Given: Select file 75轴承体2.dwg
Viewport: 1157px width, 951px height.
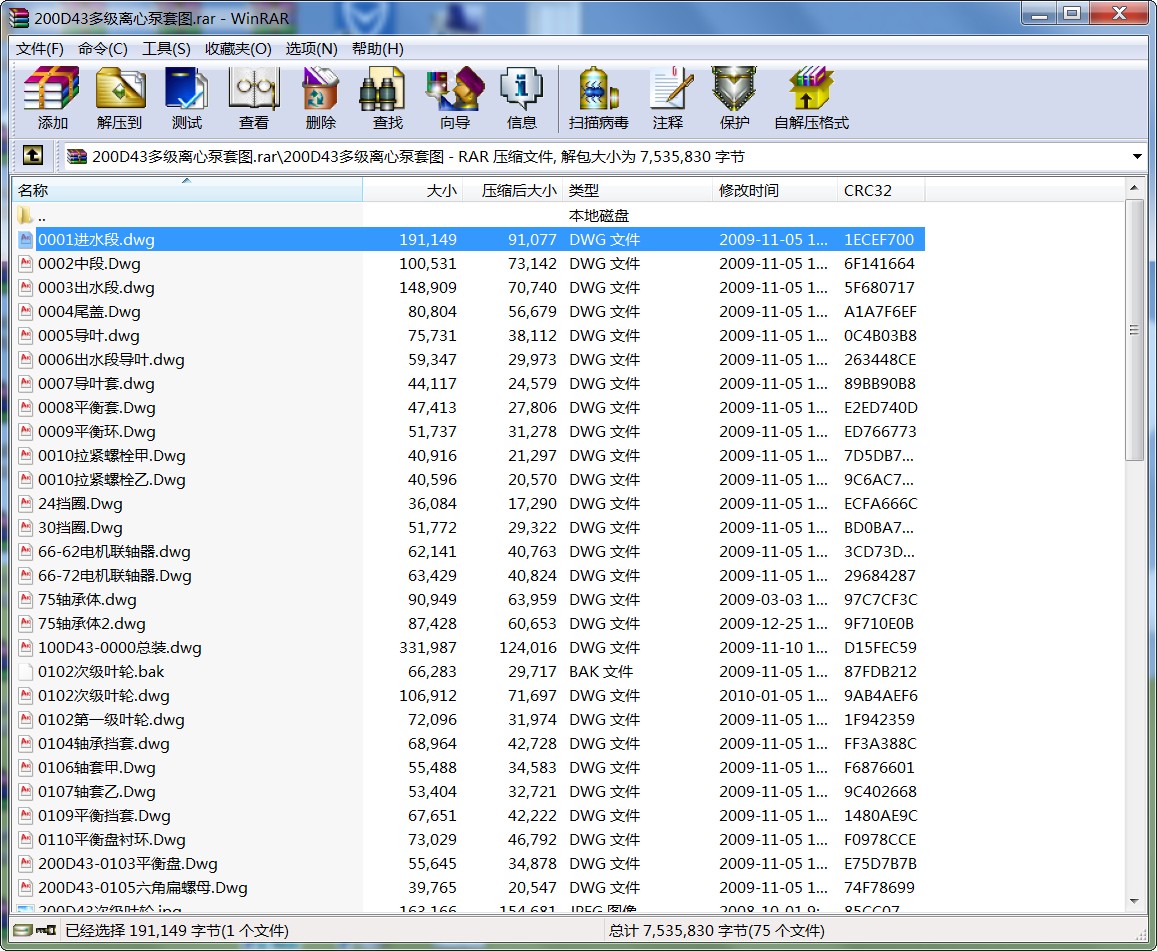Looking at the screenshot, I should click(470, 623).
